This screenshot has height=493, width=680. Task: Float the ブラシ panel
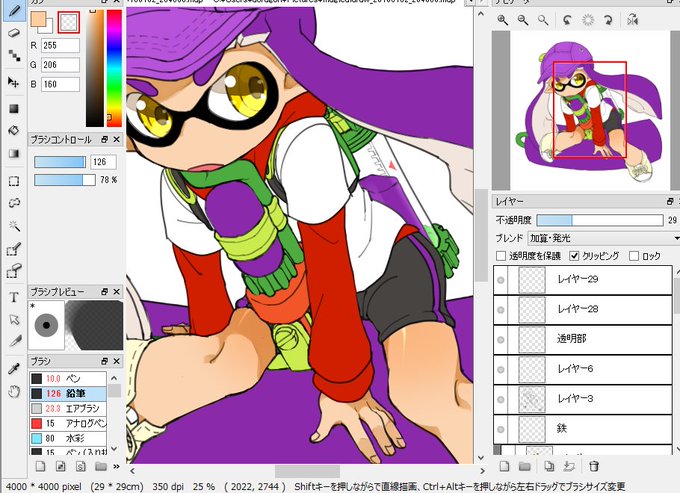click(x=105, y=361)
